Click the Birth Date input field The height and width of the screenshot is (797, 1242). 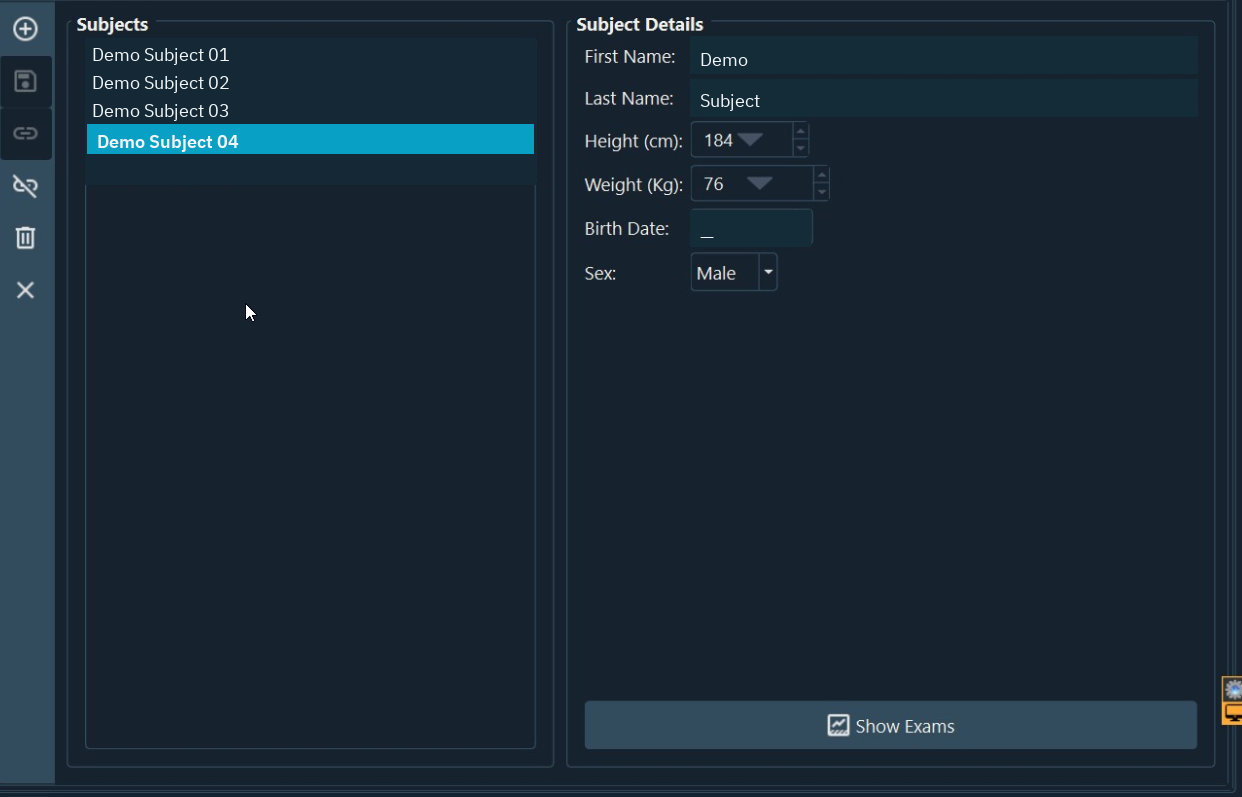click(x=751, y=228)
